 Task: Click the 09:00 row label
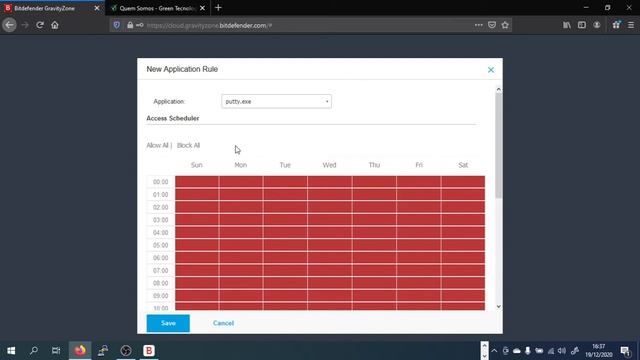[x=160, y=296]
